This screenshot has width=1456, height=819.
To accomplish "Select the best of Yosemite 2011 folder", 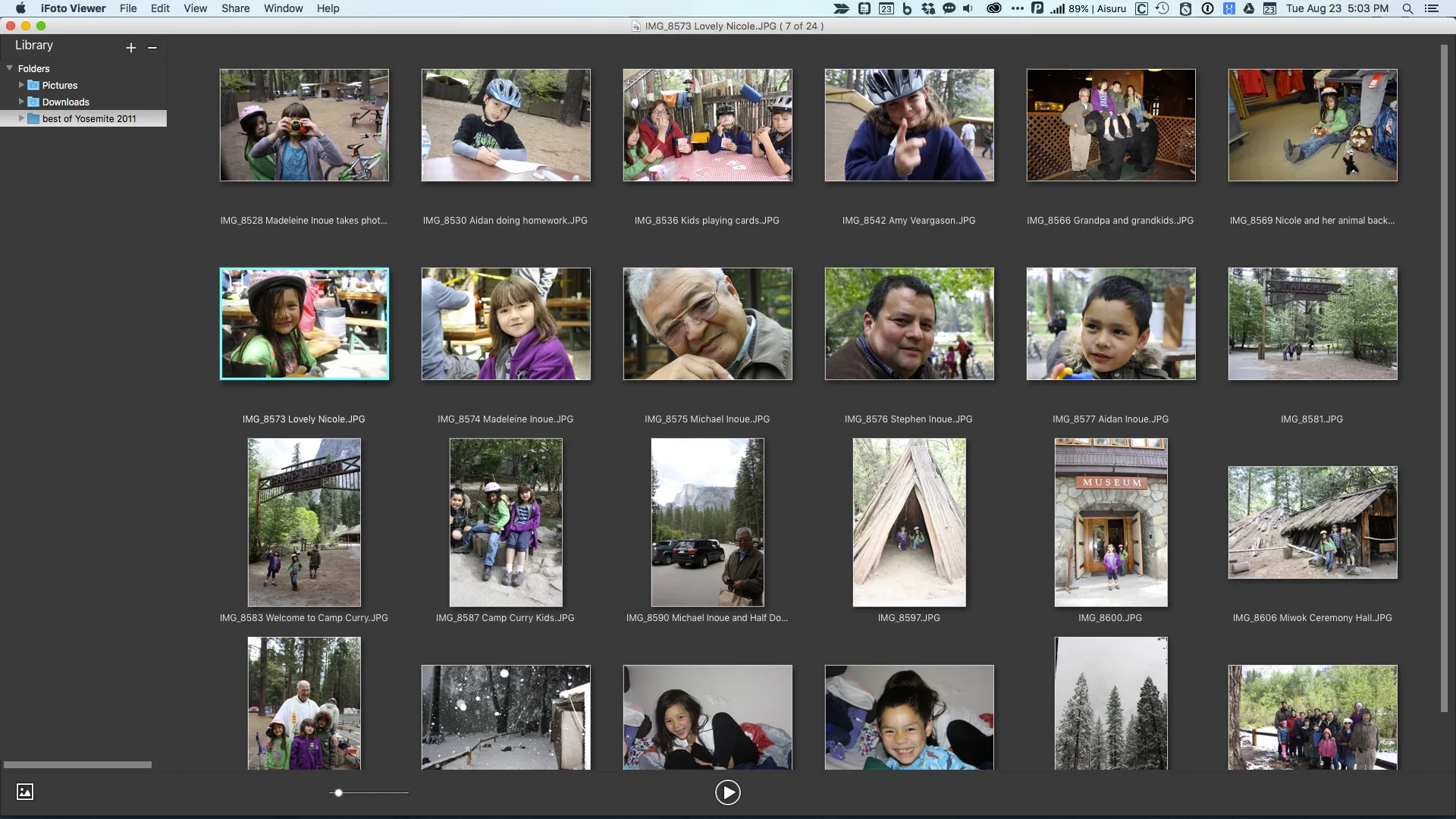I will coord(89,118).
